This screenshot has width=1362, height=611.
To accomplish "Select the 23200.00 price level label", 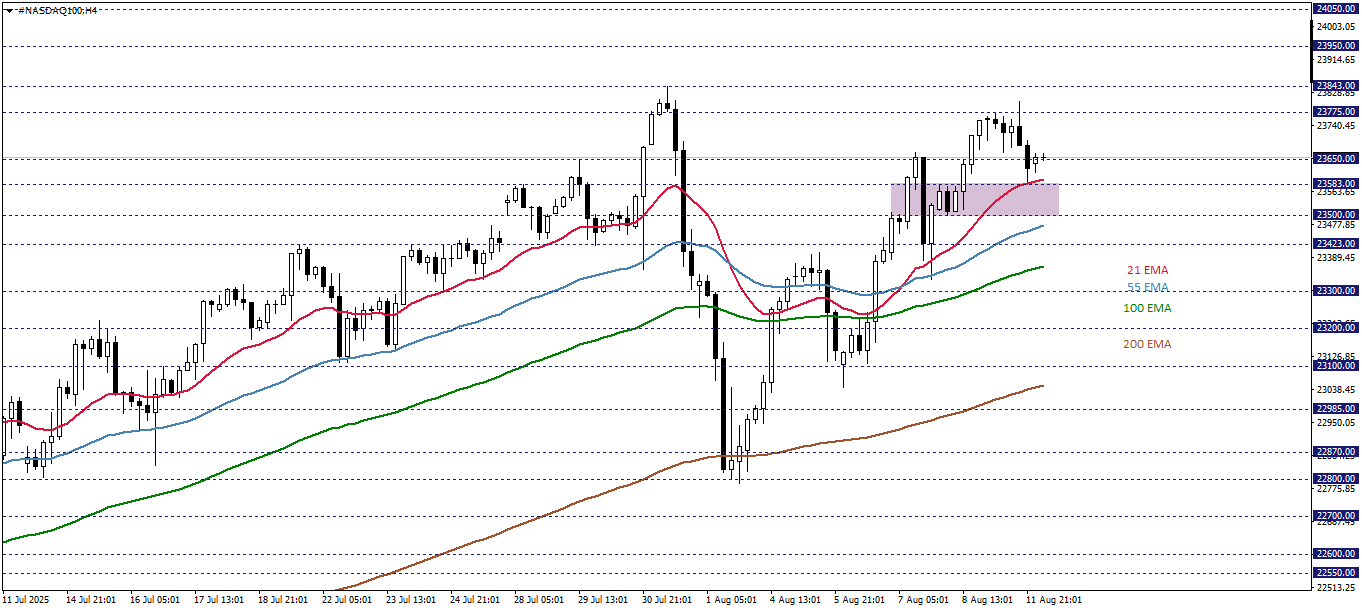I will click(x=1336, y=328).
